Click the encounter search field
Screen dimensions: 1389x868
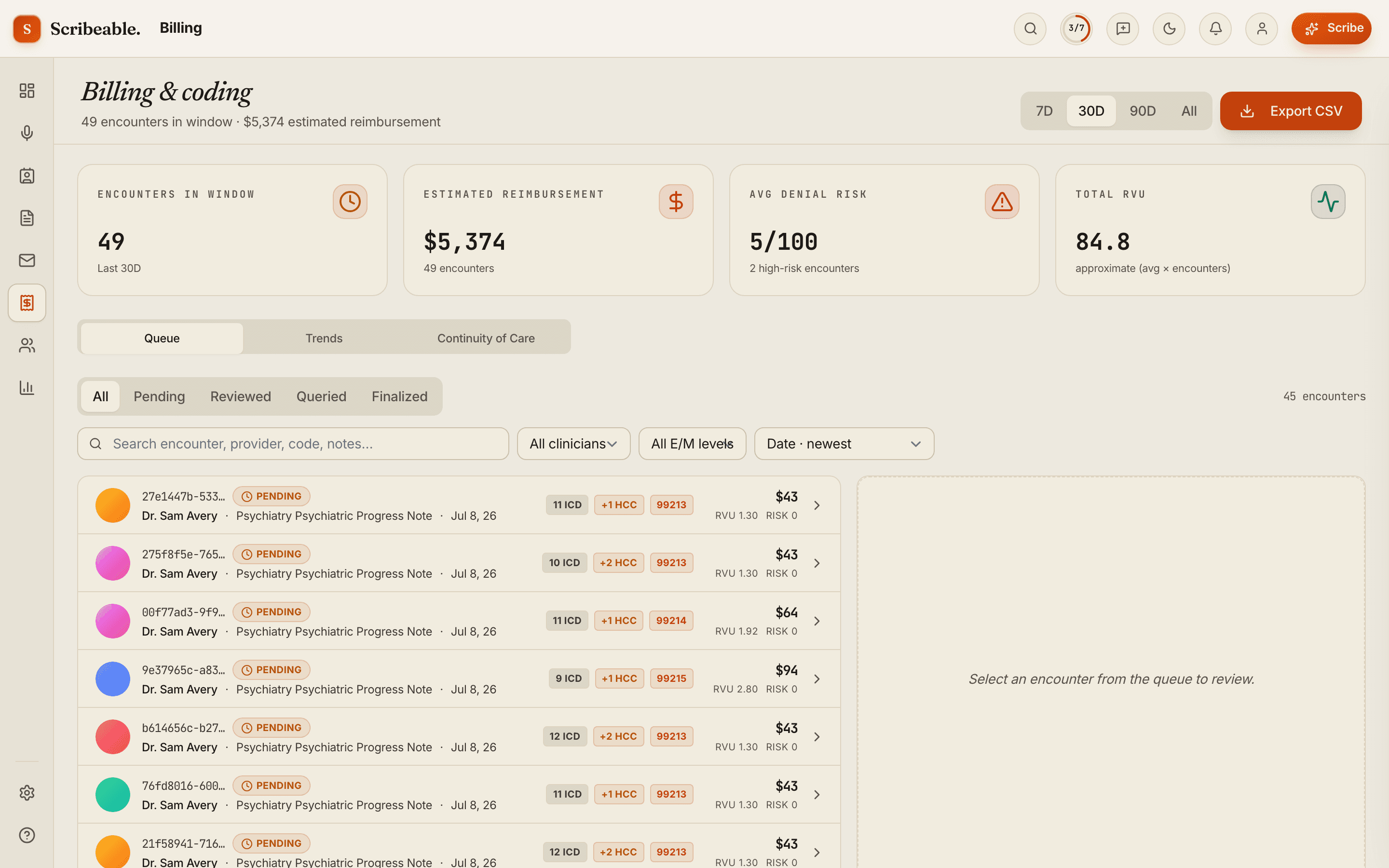pyautogui.click(x=293, y=444)
